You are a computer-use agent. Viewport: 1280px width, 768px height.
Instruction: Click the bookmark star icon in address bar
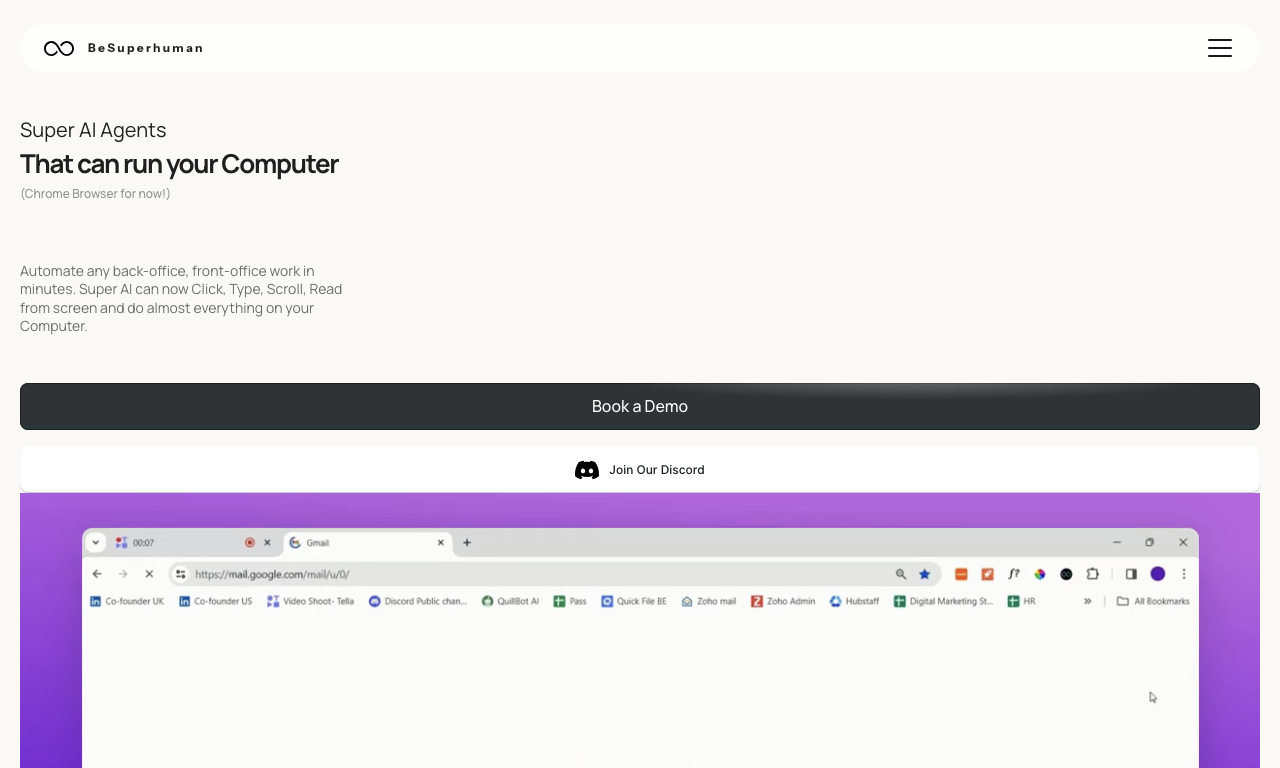click(925, 574)
